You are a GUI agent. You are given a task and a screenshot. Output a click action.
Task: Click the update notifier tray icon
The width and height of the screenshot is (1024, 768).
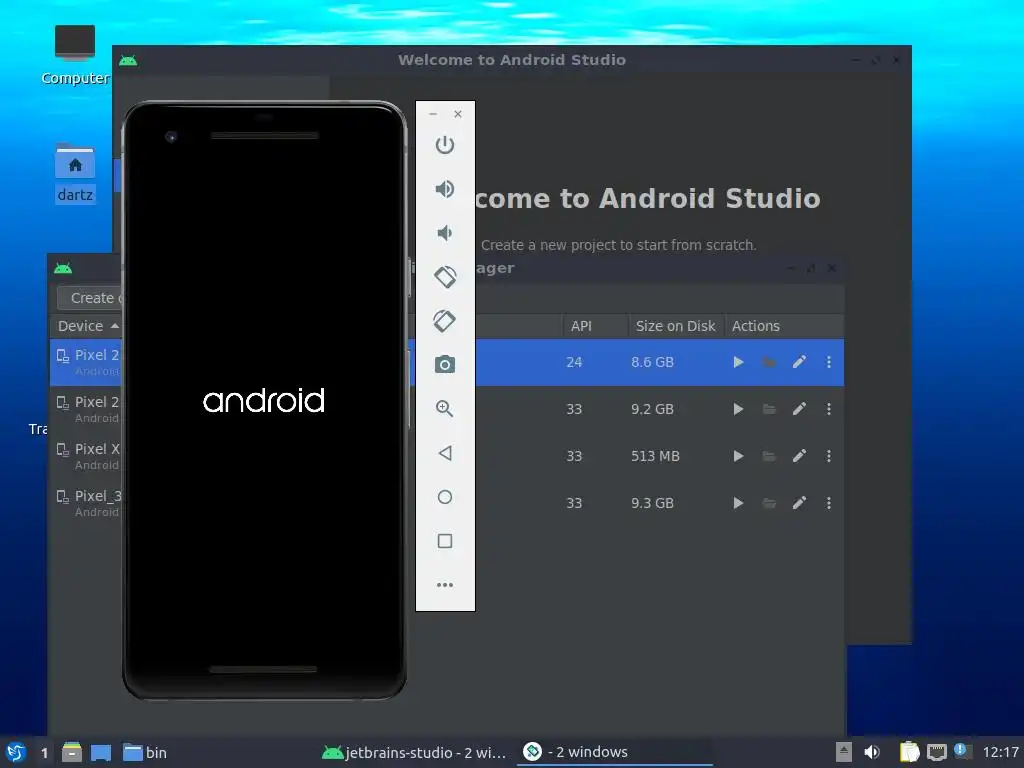961,751
